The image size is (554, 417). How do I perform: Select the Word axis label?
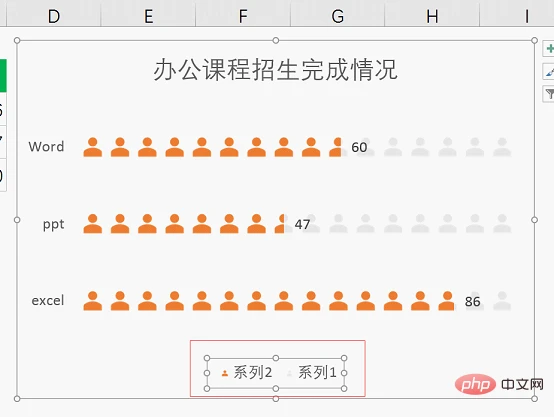(46, 147)
